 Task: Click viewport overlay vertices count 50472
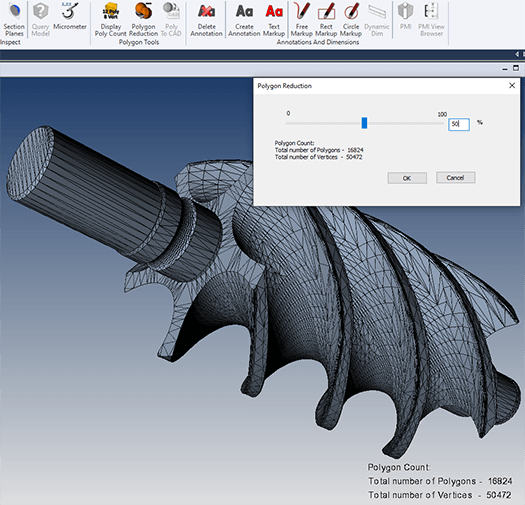tap(499, 495)
